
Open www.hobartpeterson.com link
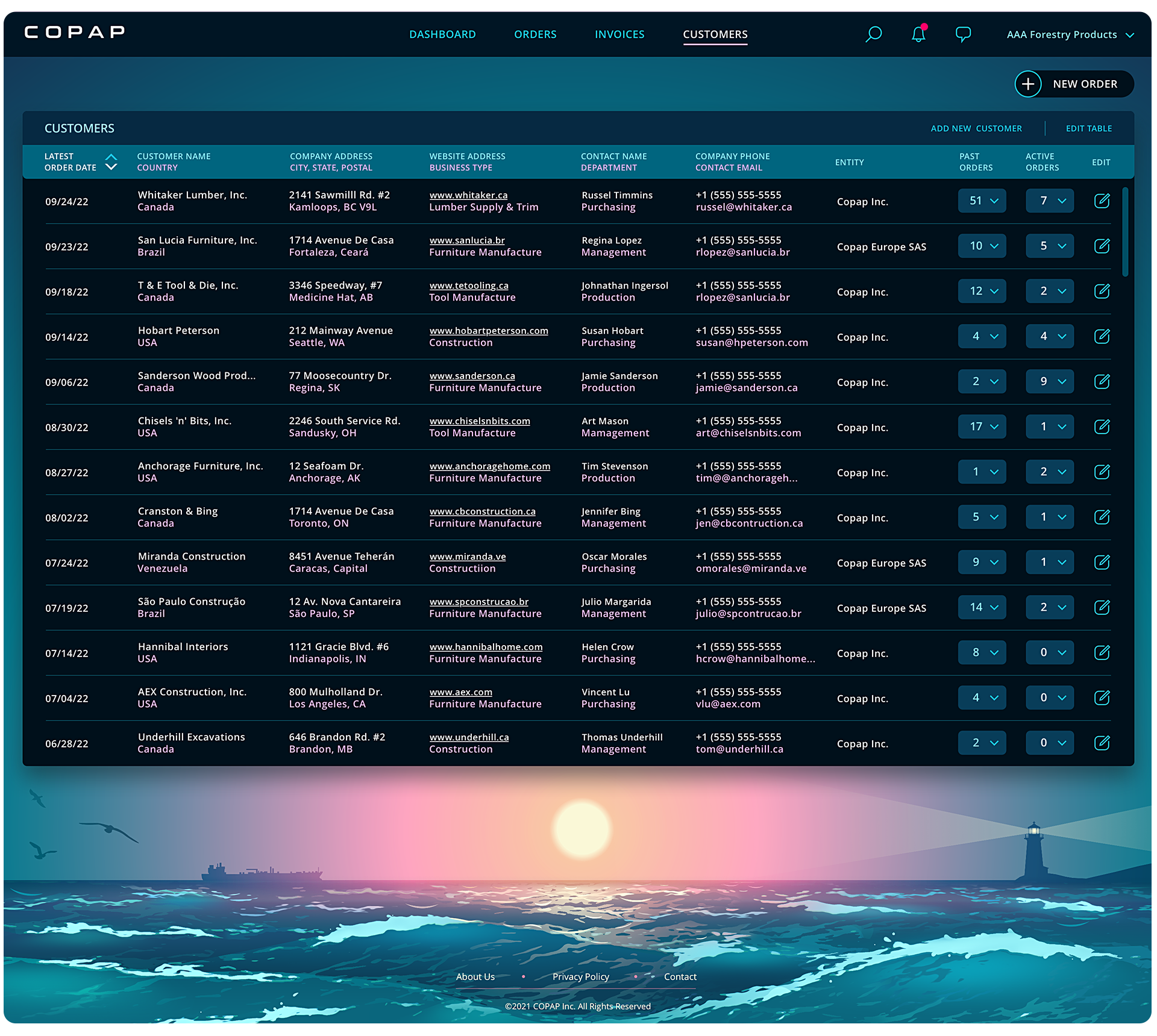coord(489,331)
